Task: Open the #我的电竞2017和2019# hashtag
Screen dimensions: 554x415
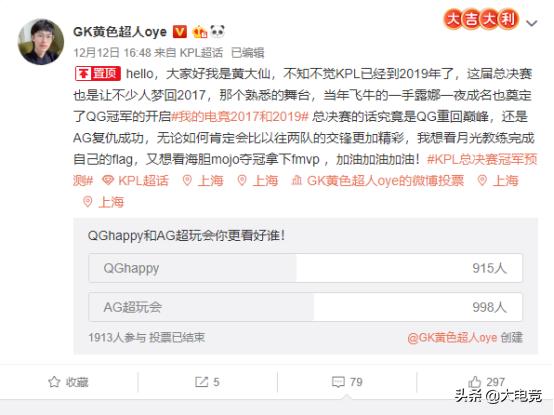Action: point(240,116)
